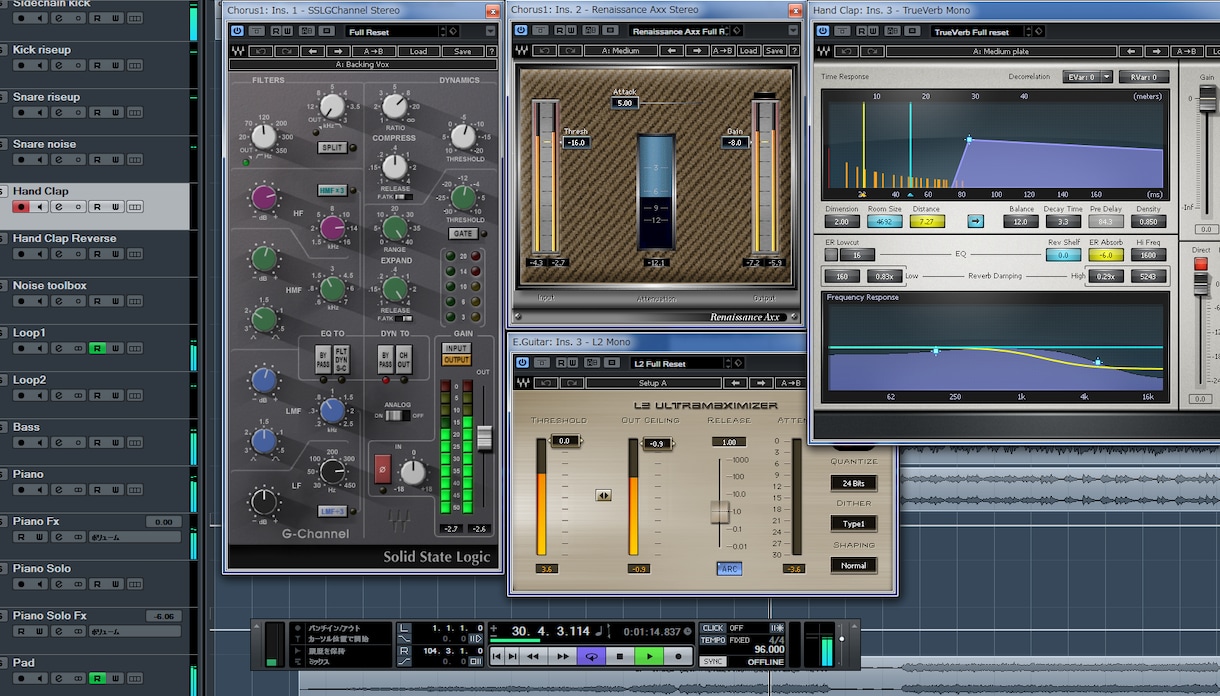Image resolution: width=1220 pixels, height=696 pixels.
Task: Toggle Read automation on Pad track
Action: coord(97,678)
